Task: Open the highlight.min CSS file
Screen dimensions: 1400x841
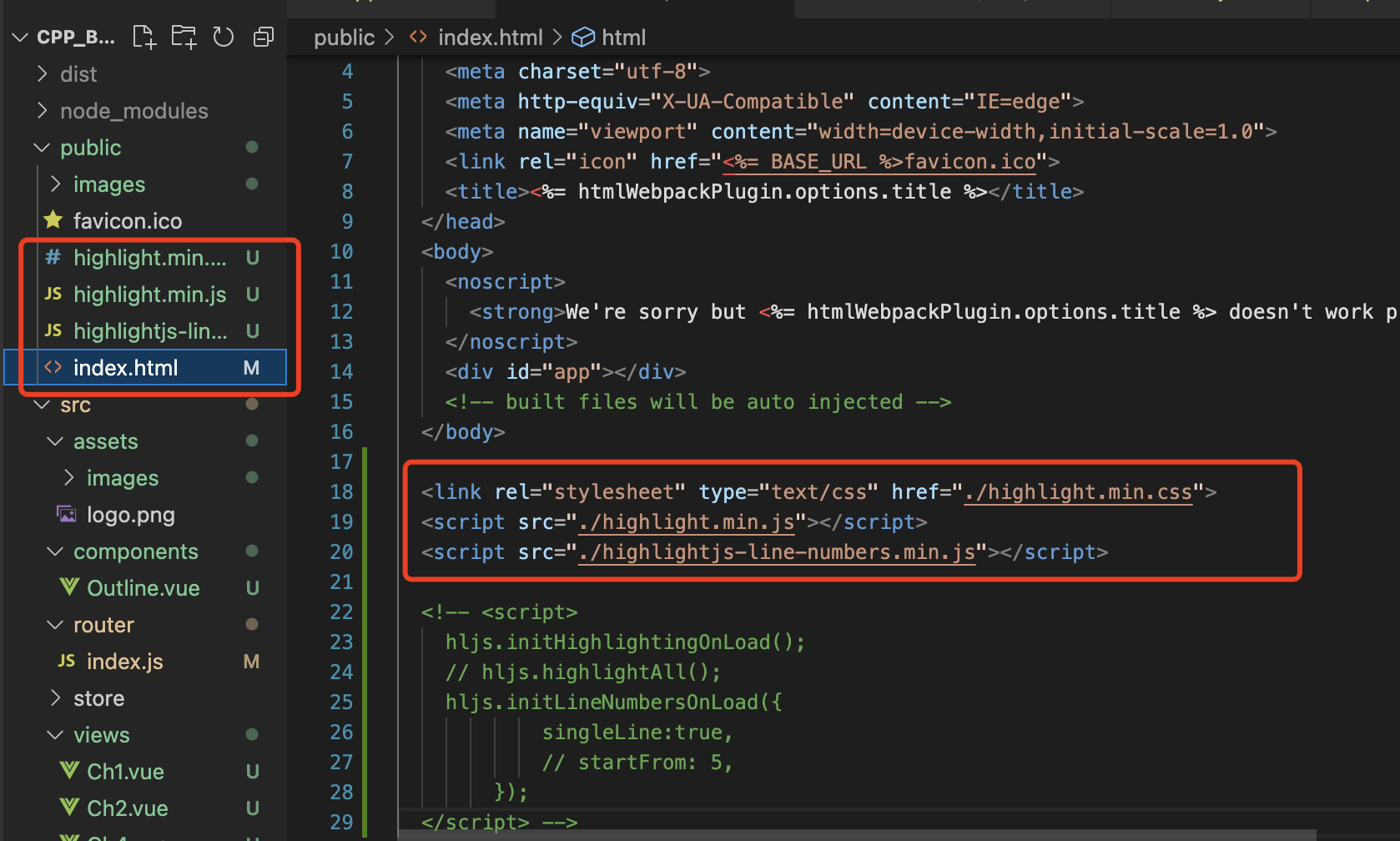Action: [x=150, y=258]
